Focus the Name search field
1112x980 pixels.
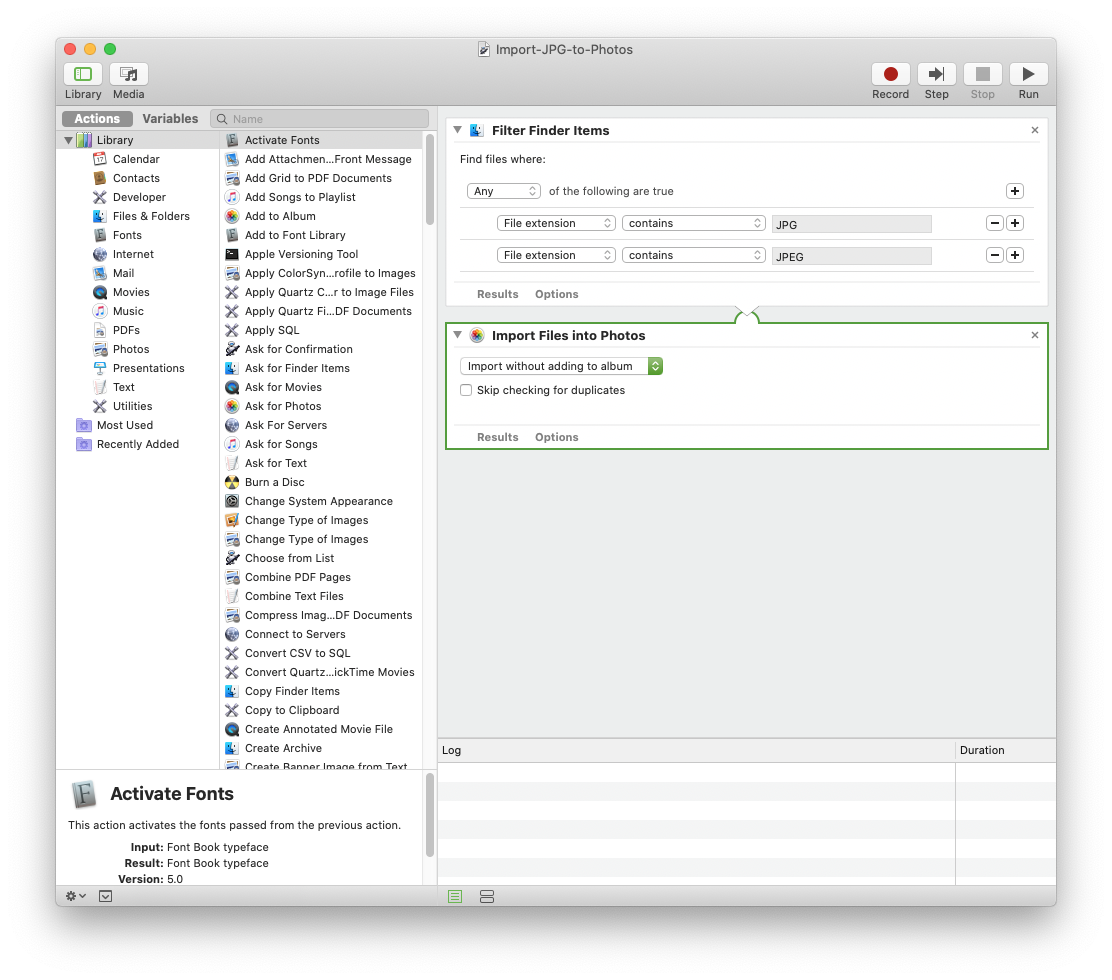[320, 118]
